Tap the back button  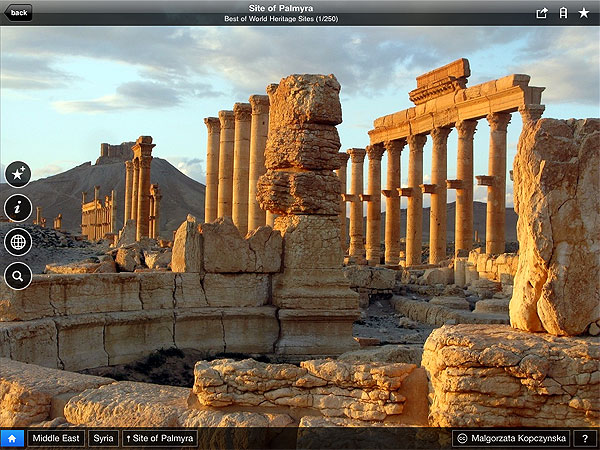pyautogui.click(x=18, y=12)
